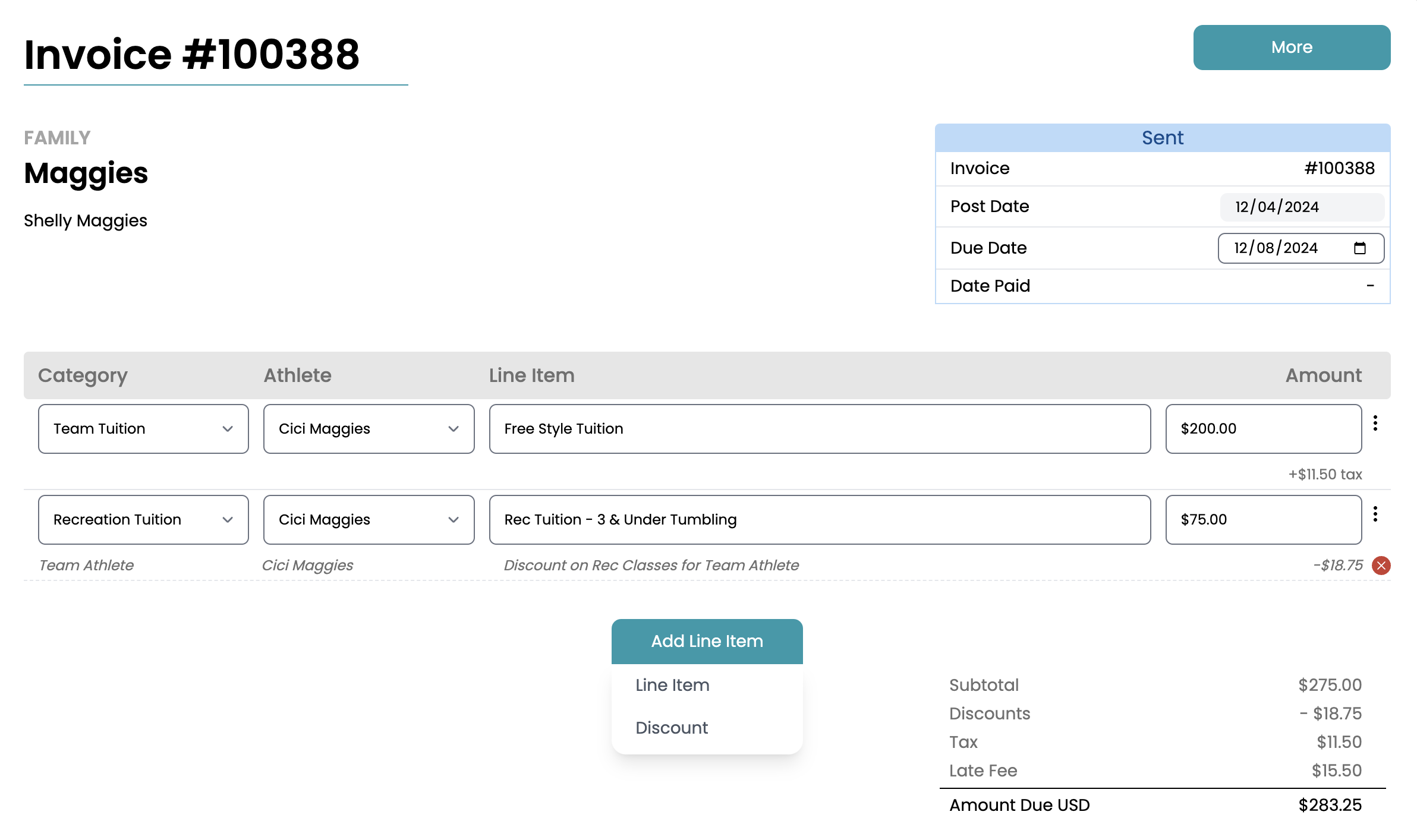
Task: Click the Shelly Maggies guardian name
Action: click(86, 221)
